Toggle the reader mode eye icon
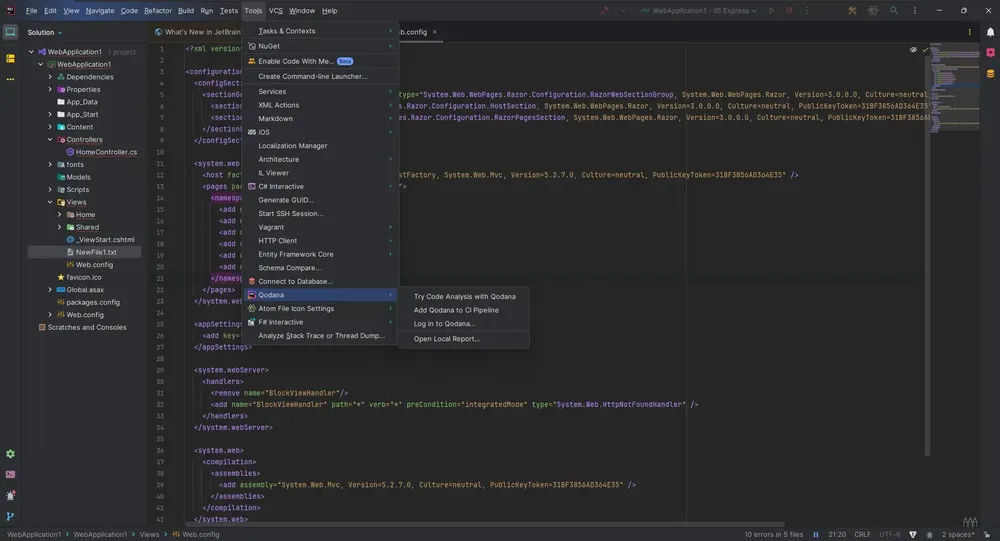 [x=913, y=49]
